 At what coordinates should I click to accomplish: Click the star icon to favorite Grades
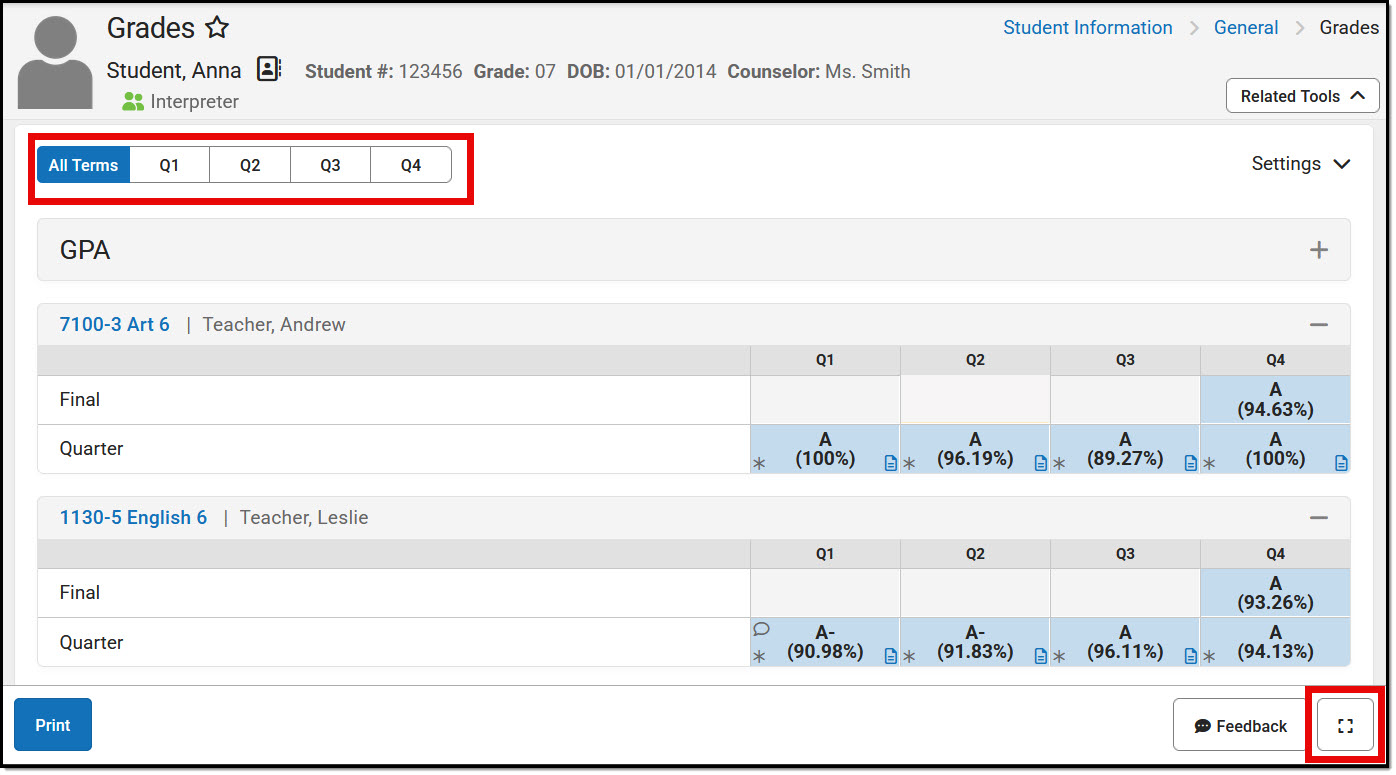coord(217,28)
